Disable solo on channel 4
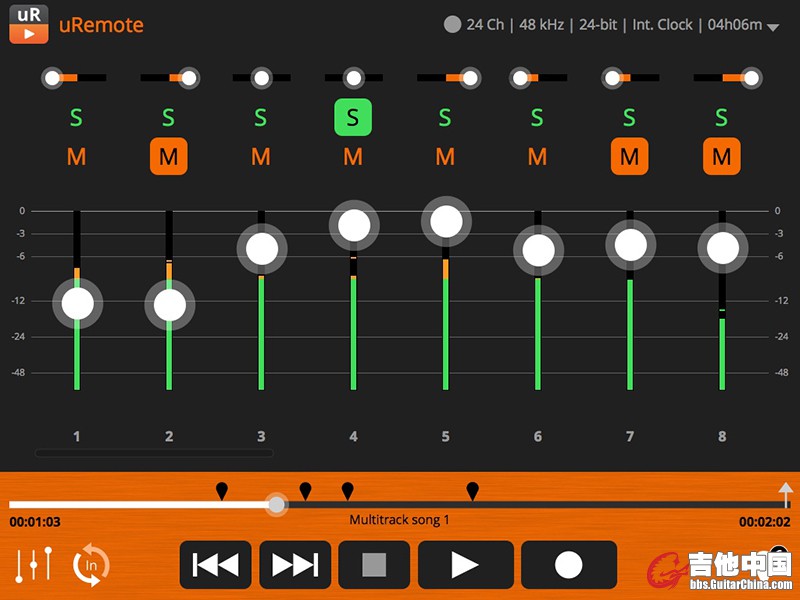800x600 pixels. [353, 118]
